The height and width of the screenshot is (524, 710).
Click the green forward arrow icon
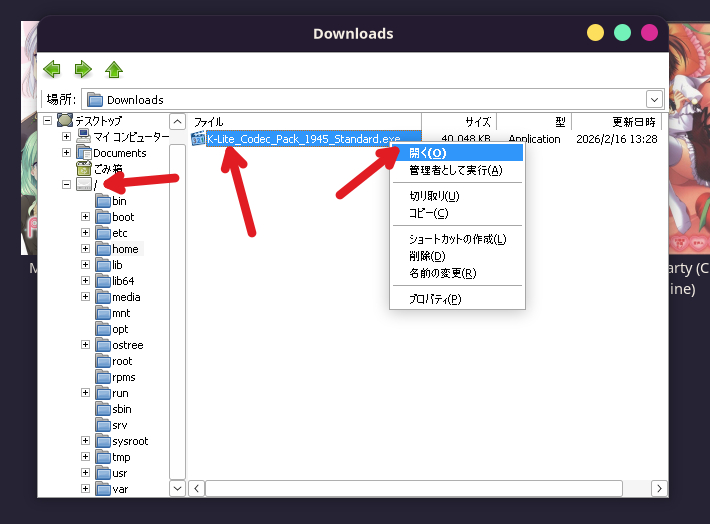(83, 69)
